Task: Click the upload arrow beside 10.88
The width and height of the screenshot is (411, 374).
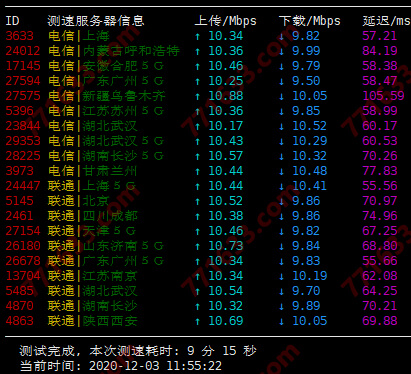Action: [x=197, y=96]
